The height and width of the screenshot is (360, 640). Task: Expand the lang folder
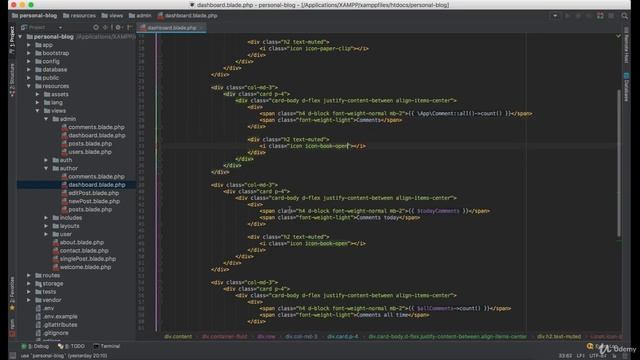pos(38,102)
